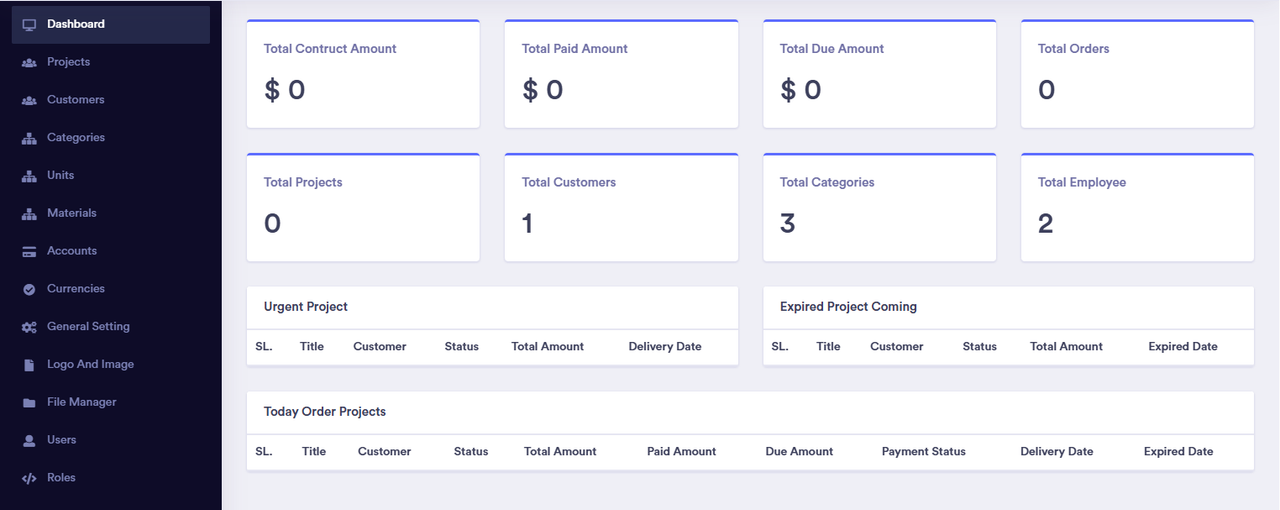Click the Dashboard monitor icon
Screen dimensions: 1280x510
(29, 24)
